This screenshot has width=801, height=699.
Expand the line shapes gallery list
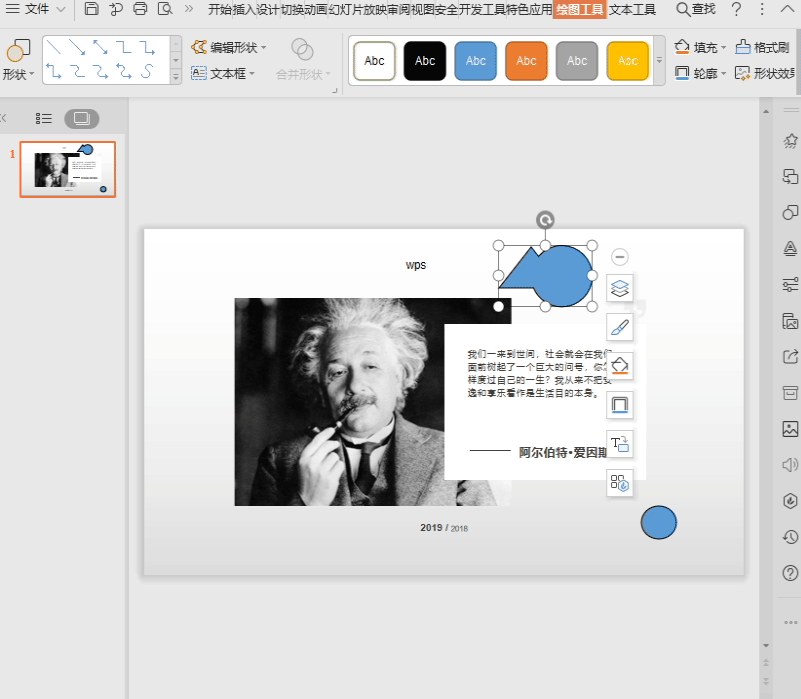(x=176, y=77)
